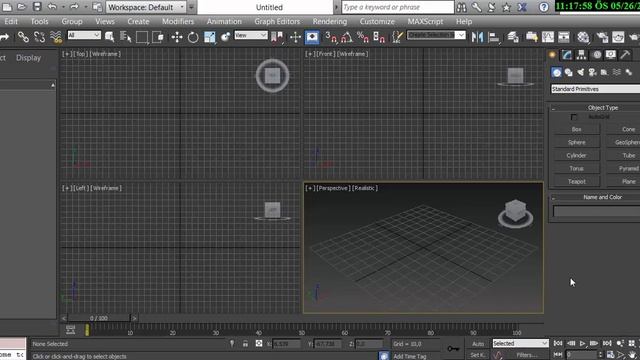Screen dimensions: 640x360
Task: Click the Help question mark icon
Action: pos(543,7)
